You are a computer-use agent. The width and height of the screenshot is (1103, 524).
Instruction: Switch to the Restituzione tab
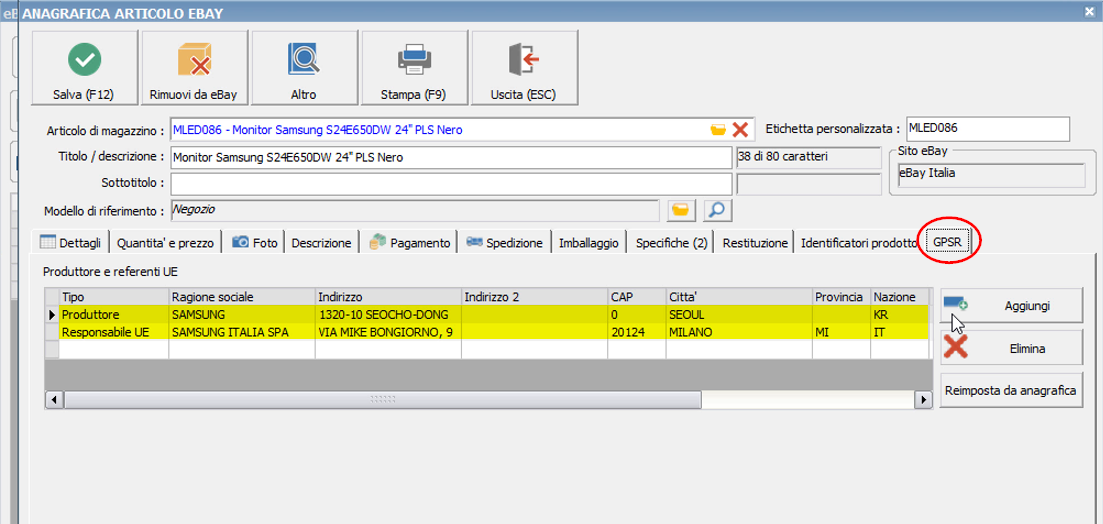tap(755, 243)
